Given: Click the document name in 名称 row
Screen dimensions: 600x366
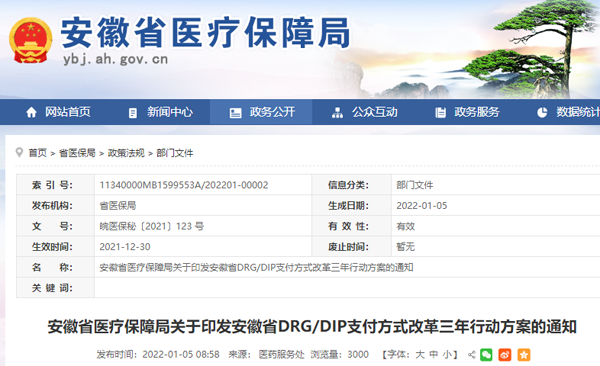Looking at the screenshot, I should [256, 268].
